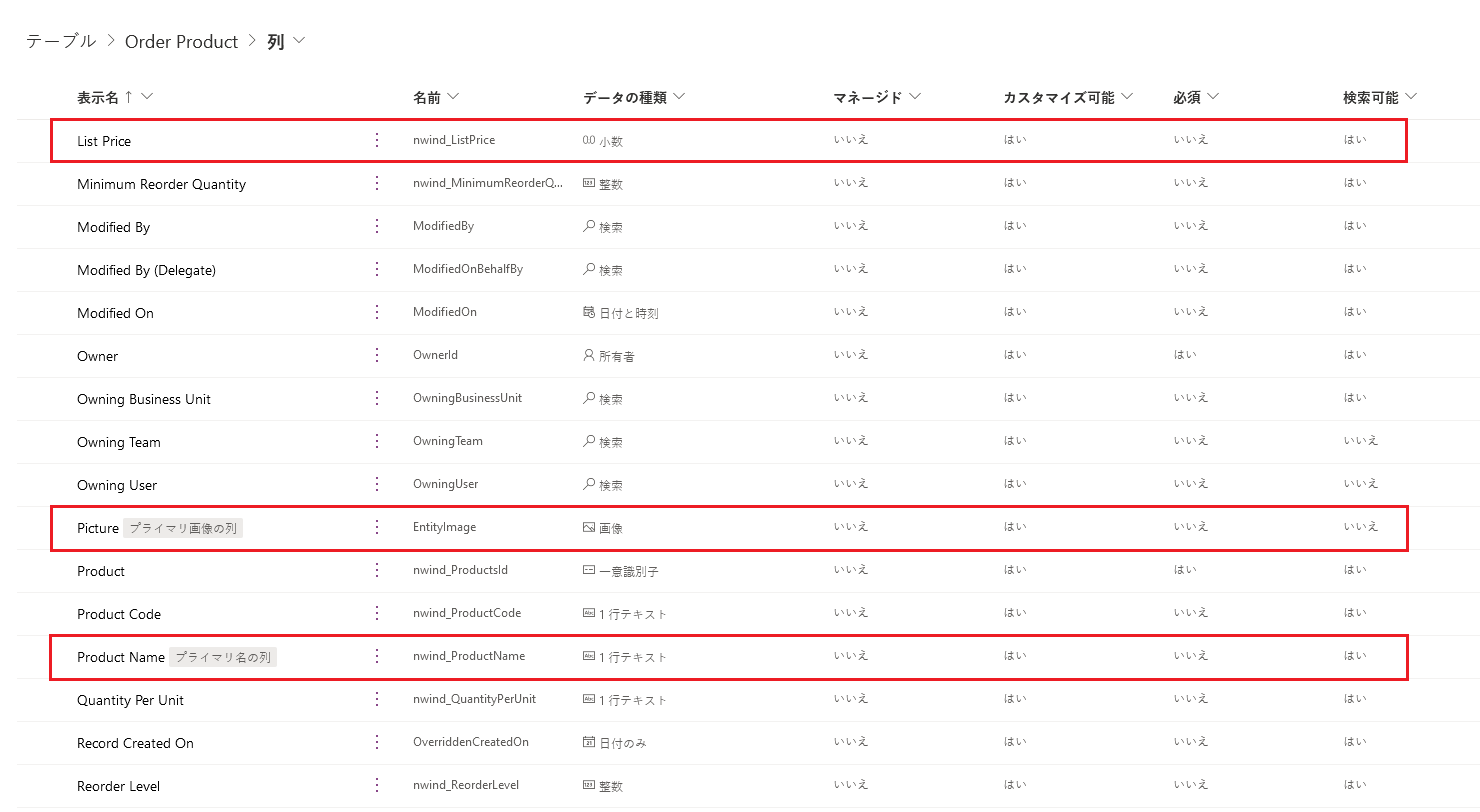1480x812 pixels.
Task: Select the EntityImage name cell
Action: click(x=444, y=527)
